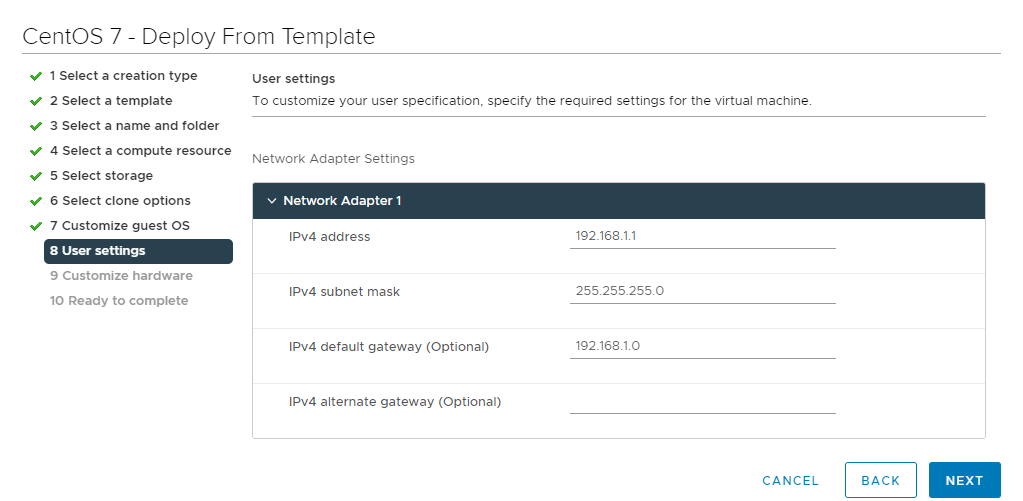Click checkmark icon next to Customize guest OS
1023x501 pixels.
click(x=36, y=226)
